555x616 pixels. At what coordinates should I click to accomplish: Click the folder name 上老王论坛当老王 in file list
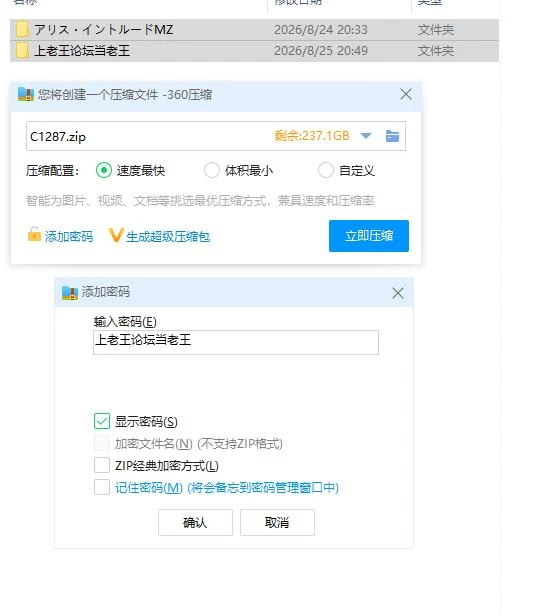pos(82,51)
